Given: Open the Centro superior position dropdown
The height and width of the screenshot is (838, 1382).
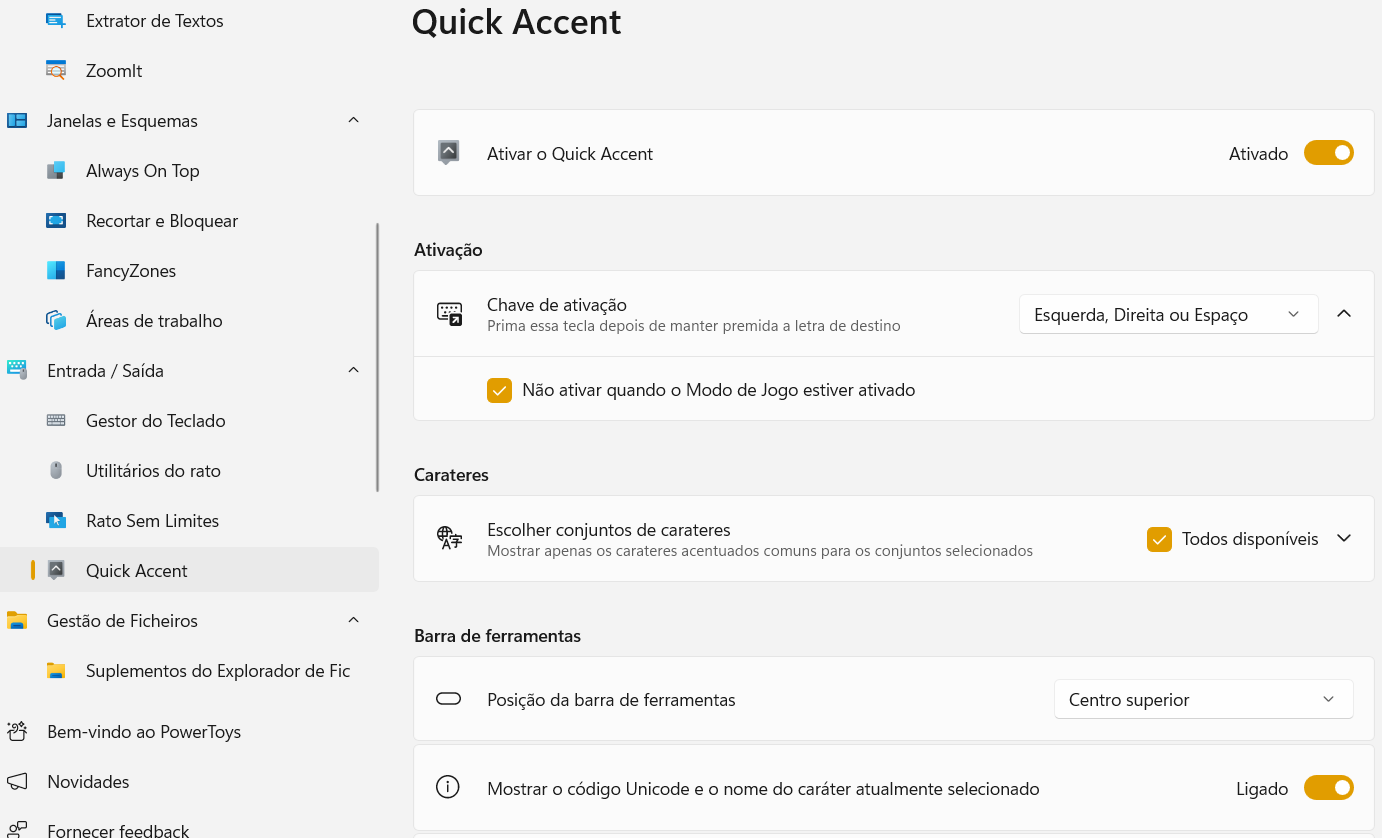Looking at the screenshot, I should (1203, 699).
